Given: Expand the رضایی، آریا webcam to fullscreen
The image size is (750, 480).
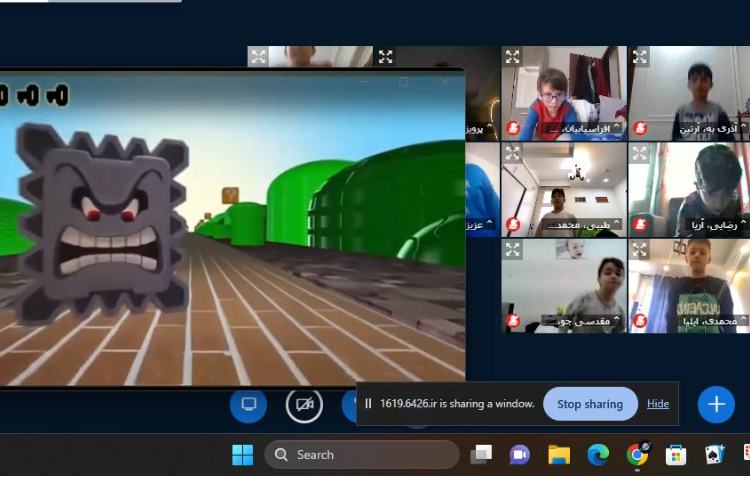Looking at the screenshot, I should 640,153.
